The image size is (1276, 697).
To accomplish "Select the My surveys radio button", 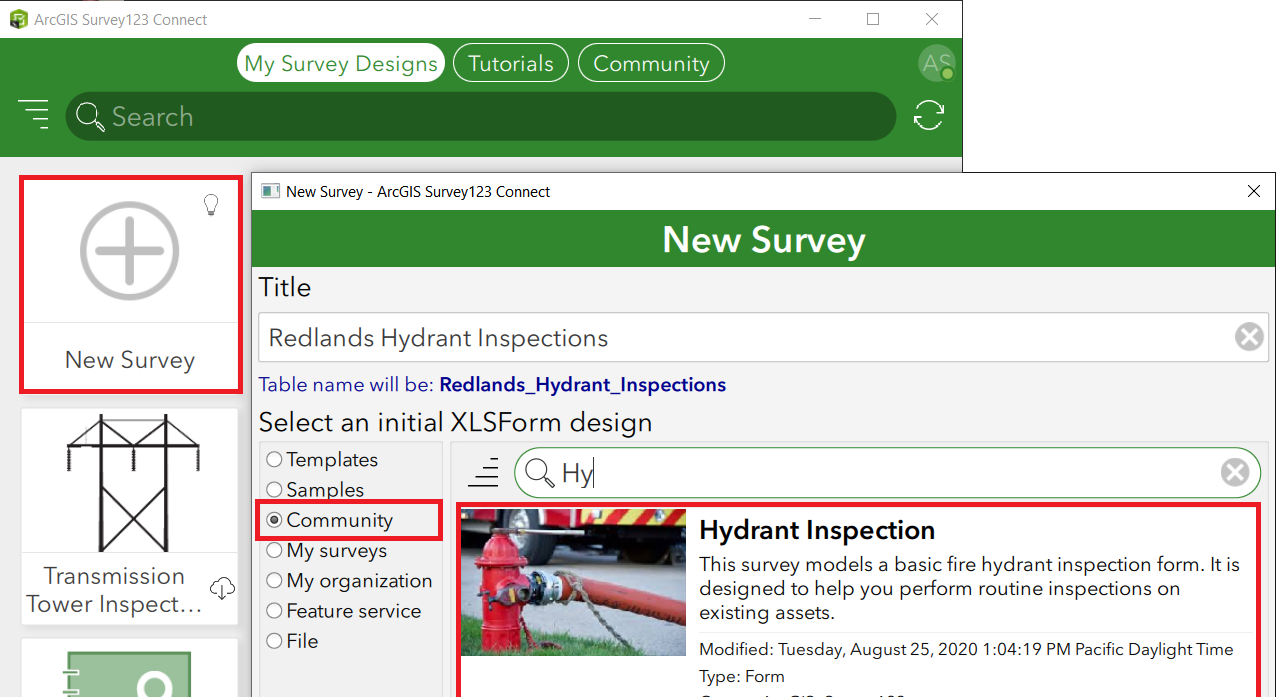I will (x=274, y=550).
